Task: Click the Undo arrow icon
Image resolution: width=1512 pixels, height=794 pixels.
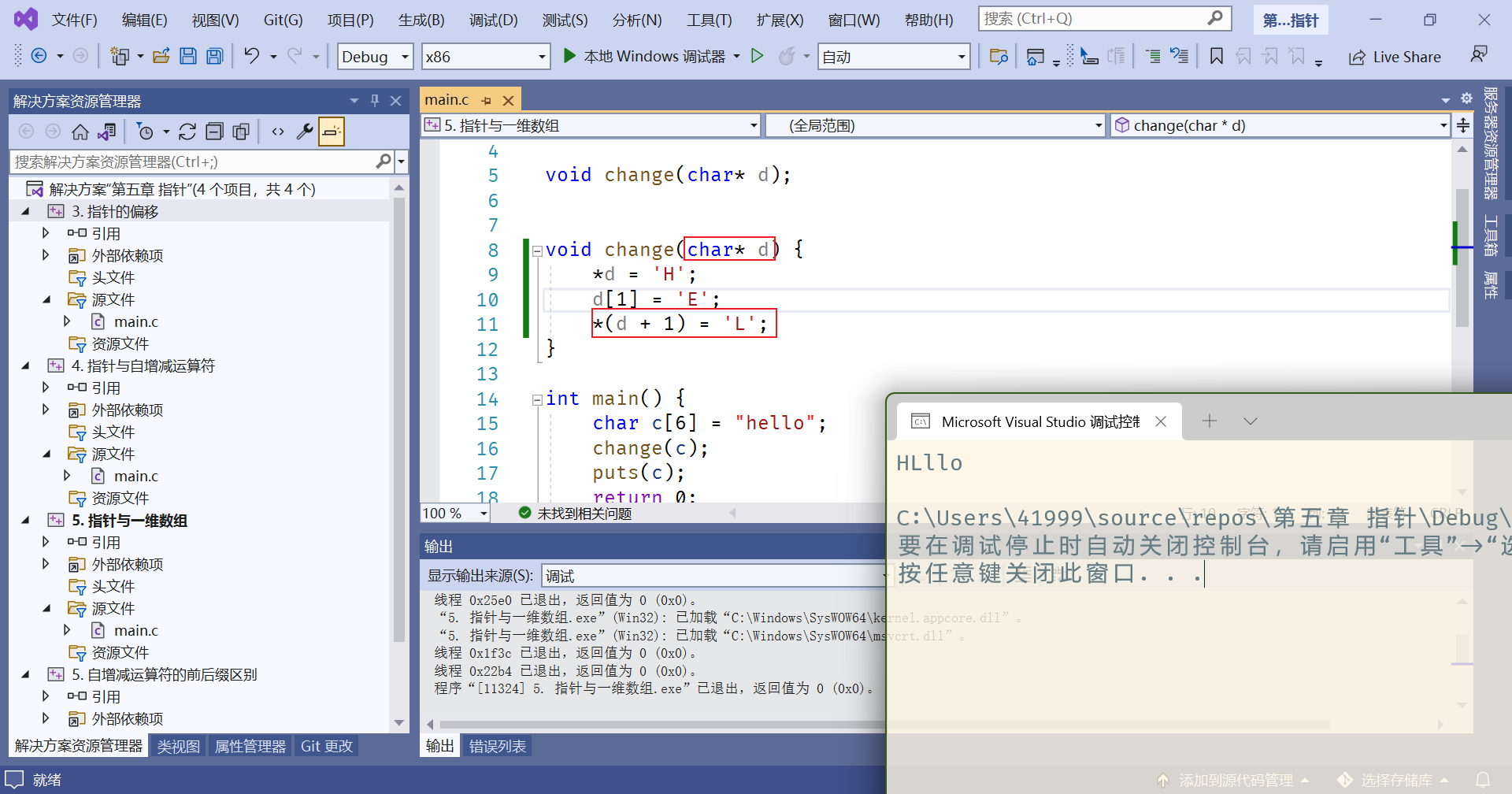Action: pyautogui.click(x=251, y=56)
